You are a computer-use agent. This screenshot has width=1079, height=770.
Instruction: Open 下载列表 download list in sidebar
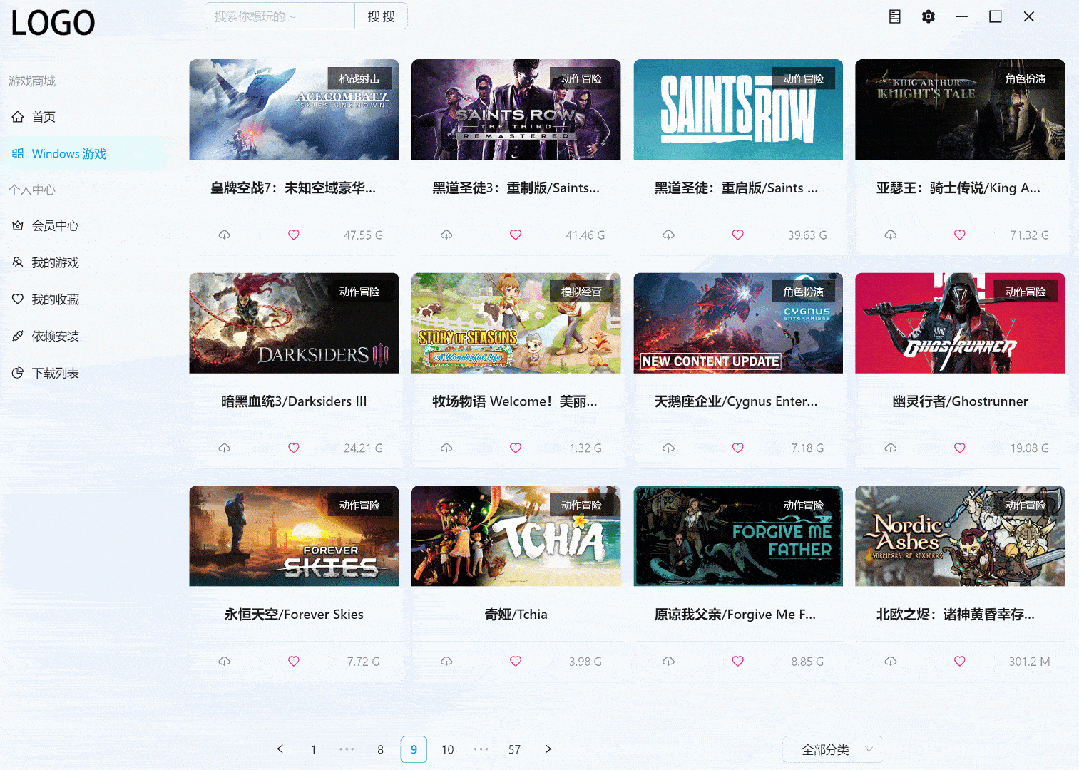[54, 373]
